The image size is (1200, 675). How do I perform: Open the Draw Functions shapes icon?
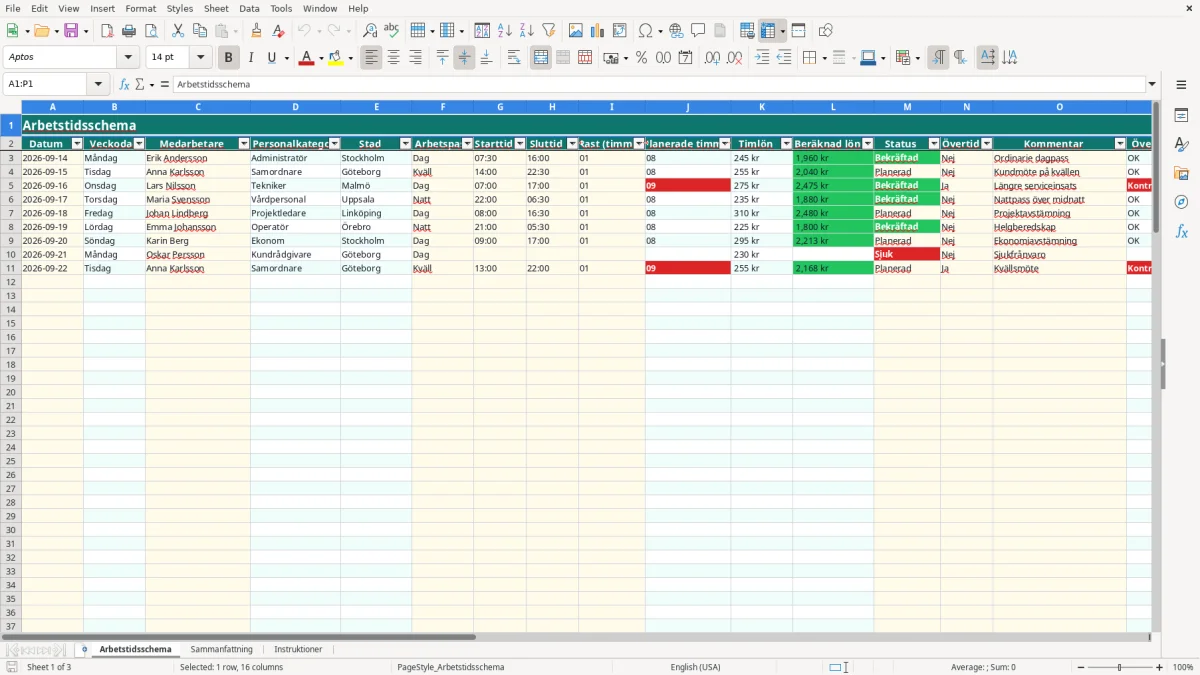coord(826,31)
